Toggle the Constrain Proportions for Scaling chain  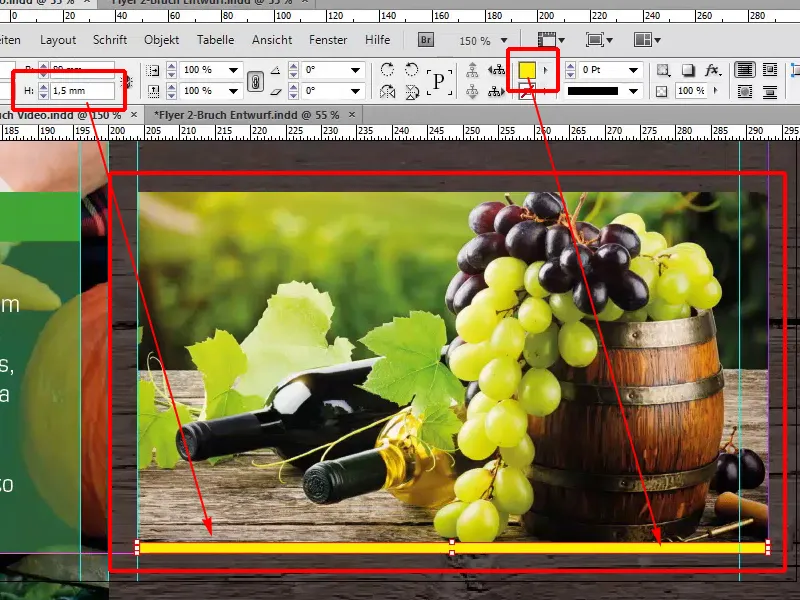tap(256, 81)
